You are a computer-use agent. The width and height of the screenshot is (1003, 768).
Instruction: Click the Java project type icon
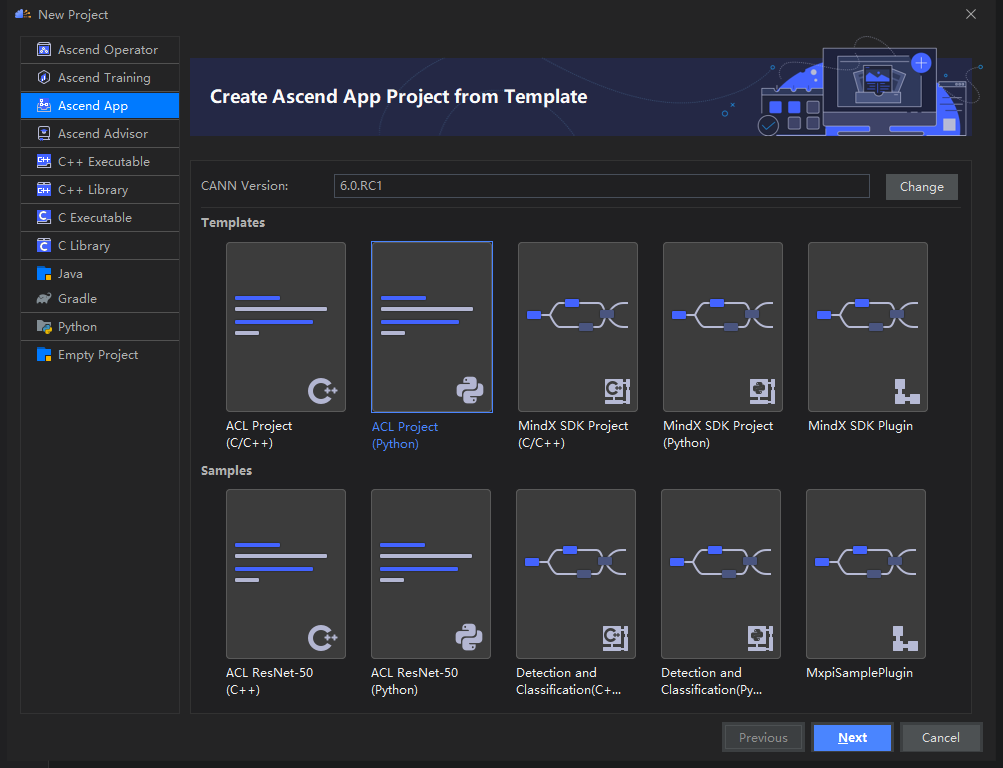(x=43, y=274)
